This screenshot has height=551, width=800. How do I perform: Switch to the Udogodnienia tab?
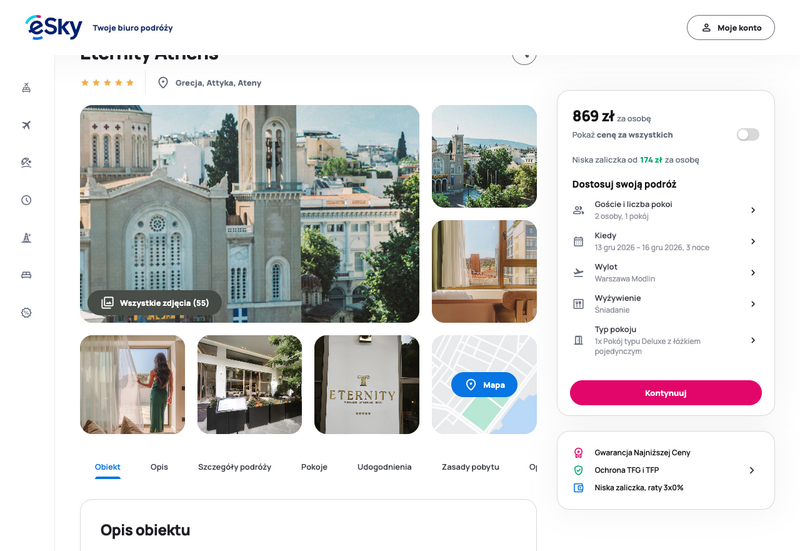384,467
